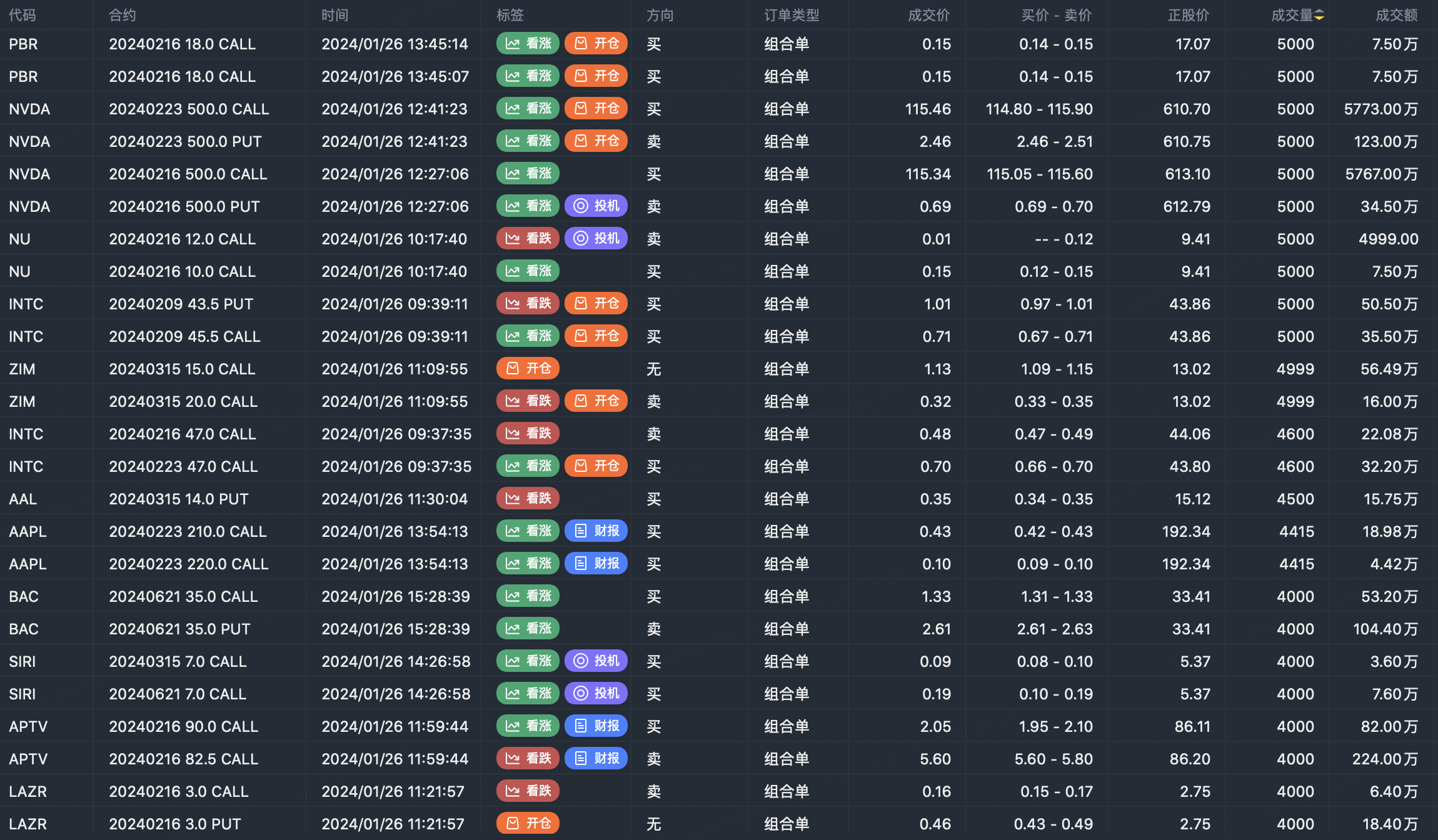Screen dimensions: 1438x840
Task: Select contract 20240223 500.0 CALL
Action: 189,109
